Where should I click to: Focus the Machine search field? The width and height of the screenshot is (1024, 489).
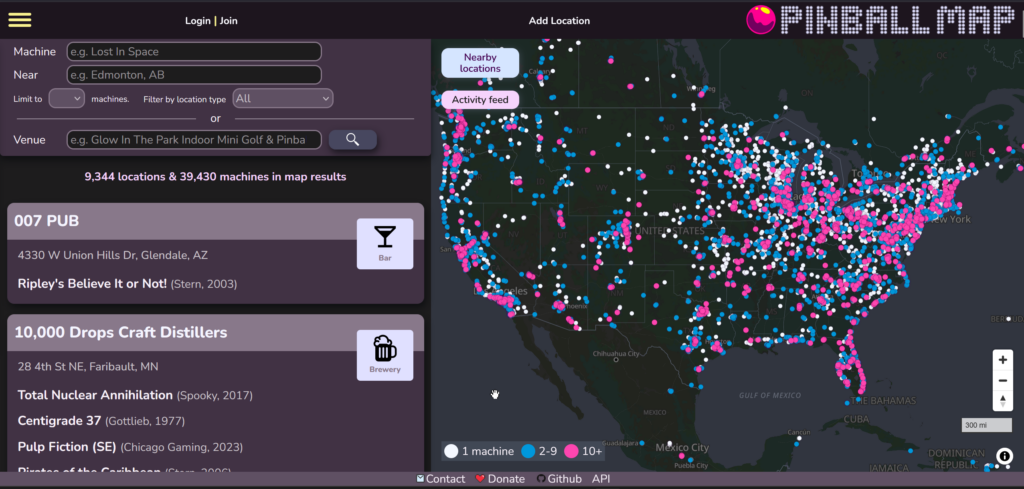coord(194,51)
